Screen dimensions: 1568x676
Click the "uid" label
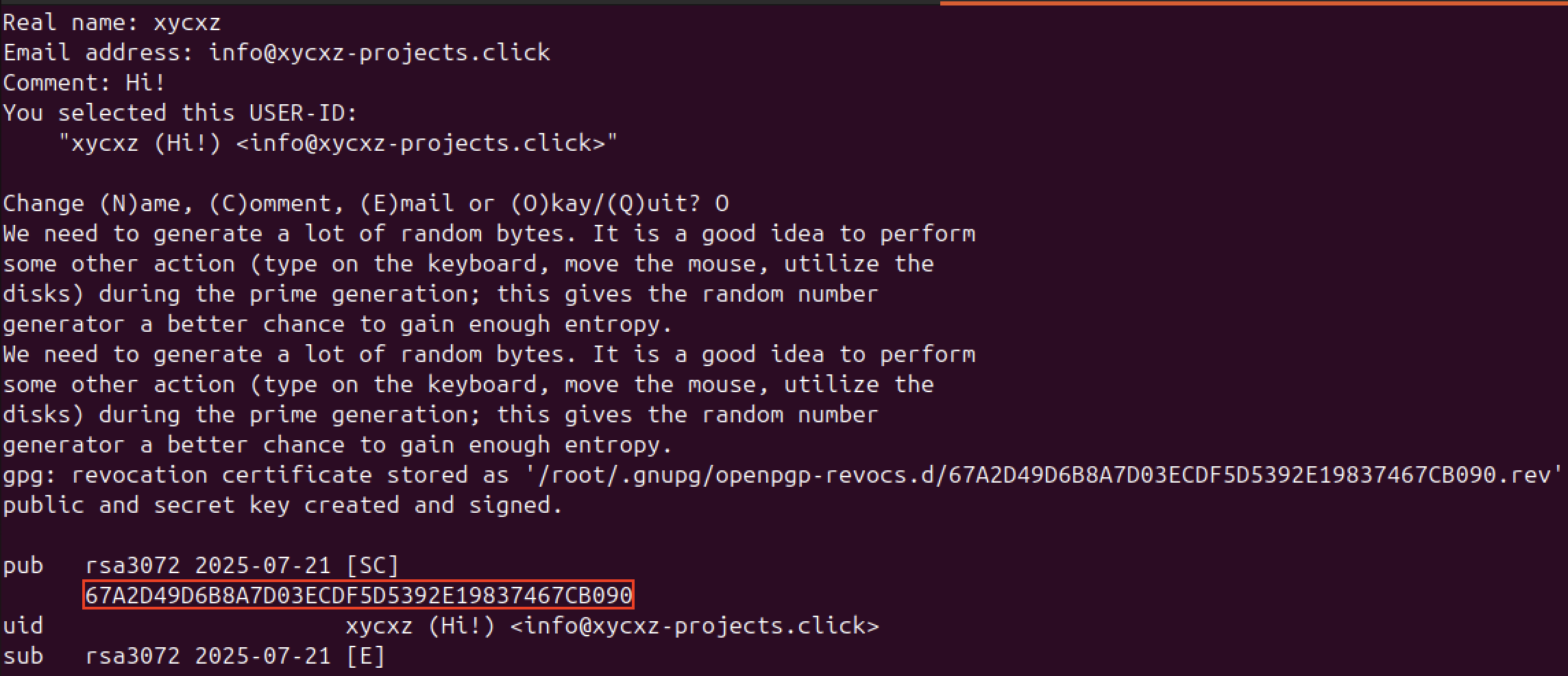[x=23, y=626]
